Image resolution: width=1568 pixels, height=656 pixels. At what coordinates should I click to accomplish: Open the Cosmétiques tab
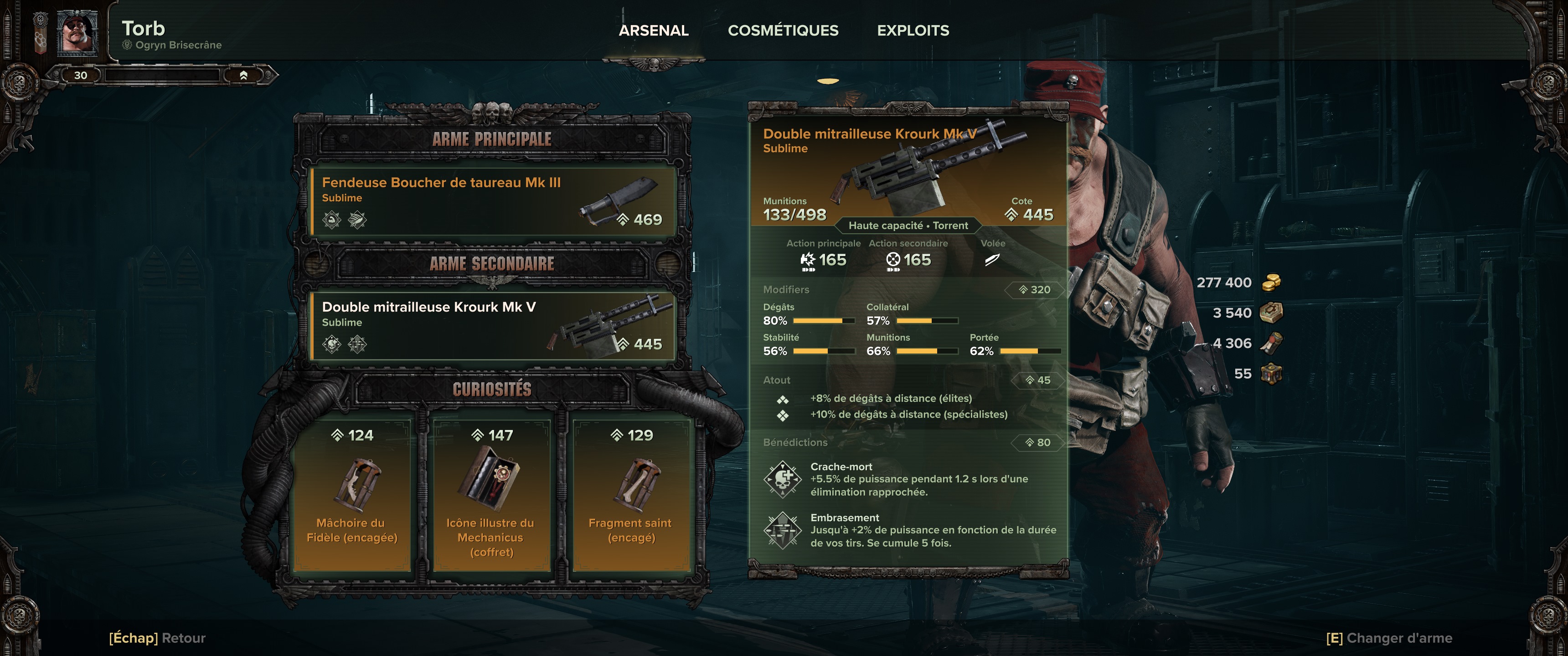783,31
